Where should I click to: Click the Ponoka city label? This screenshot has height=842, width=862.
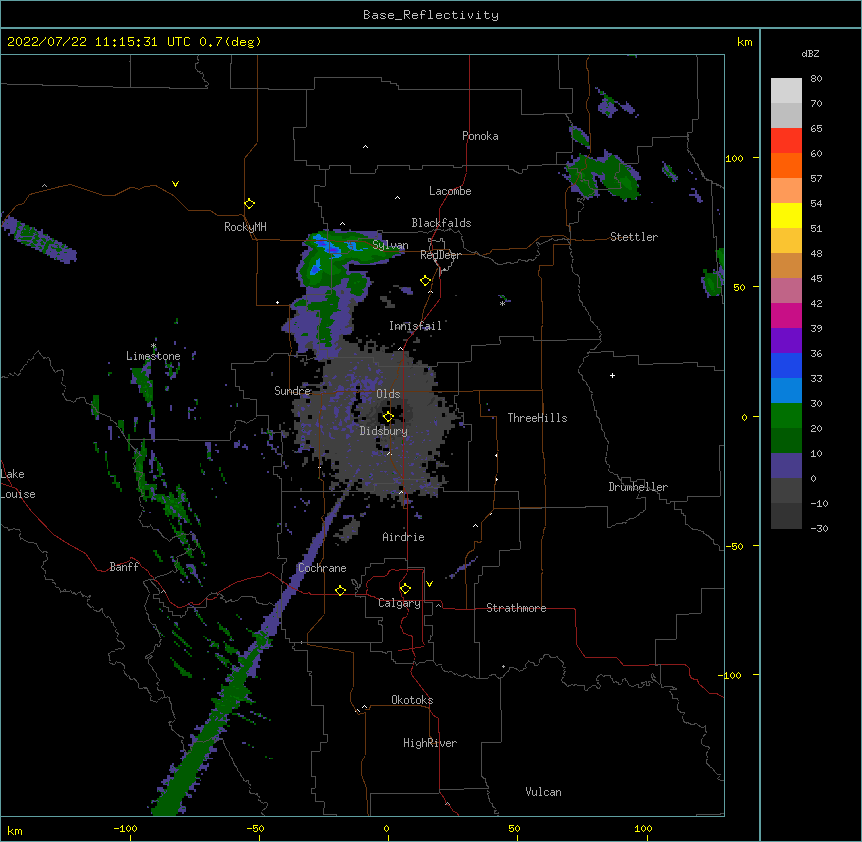tap(480, 136)
